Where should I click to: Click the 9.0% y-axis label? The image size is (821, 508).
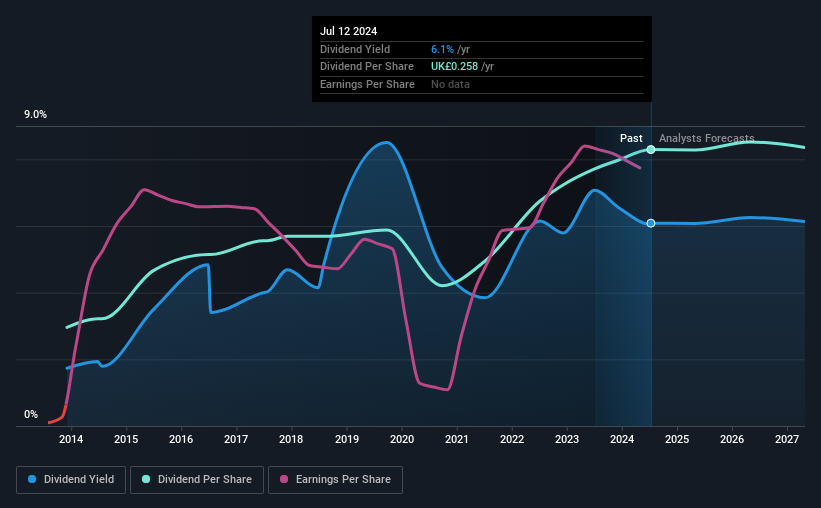click(35, 115)
